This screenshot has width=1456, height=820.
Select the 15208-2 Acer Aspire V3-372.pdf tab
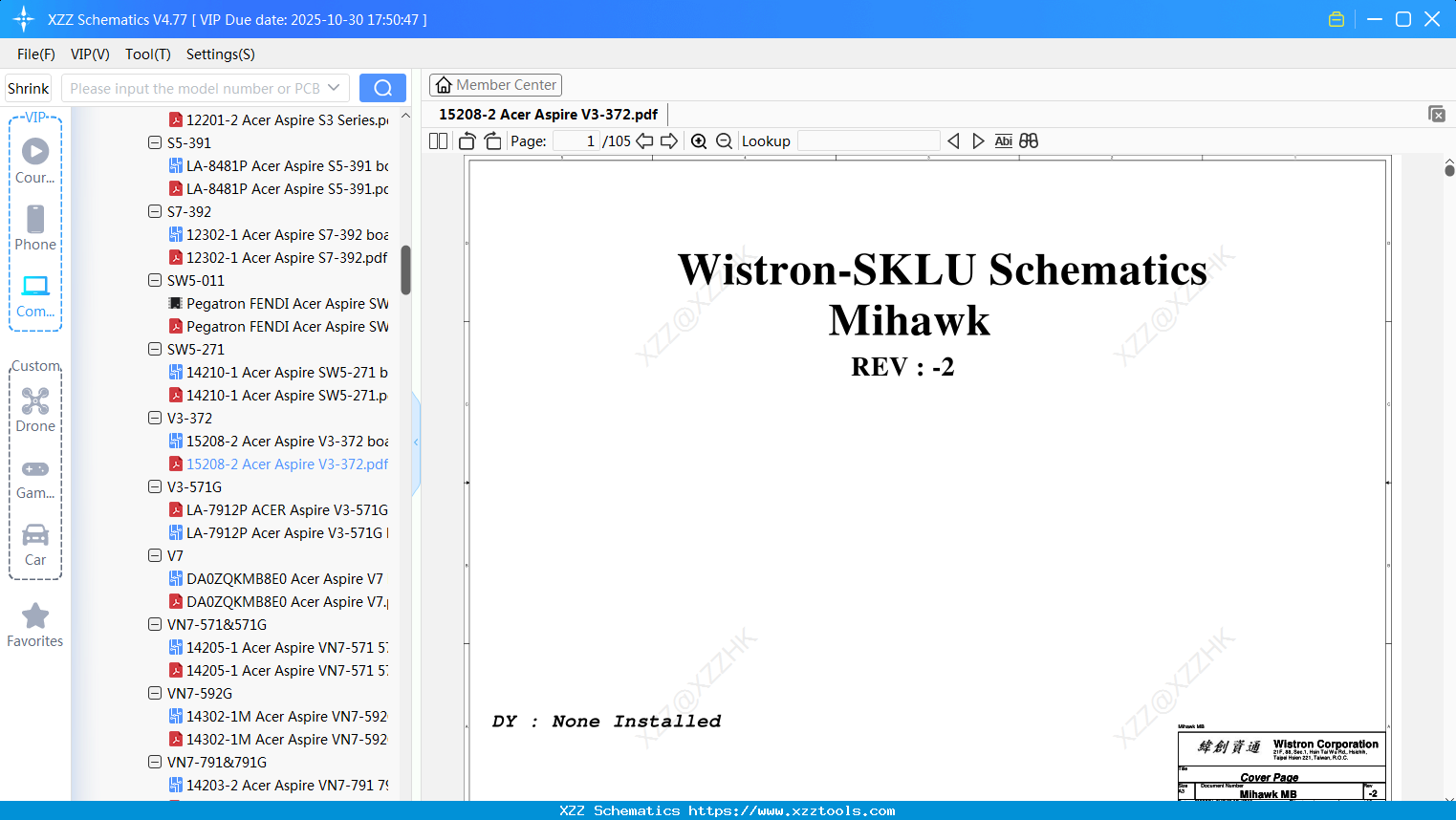coord(548,115)
